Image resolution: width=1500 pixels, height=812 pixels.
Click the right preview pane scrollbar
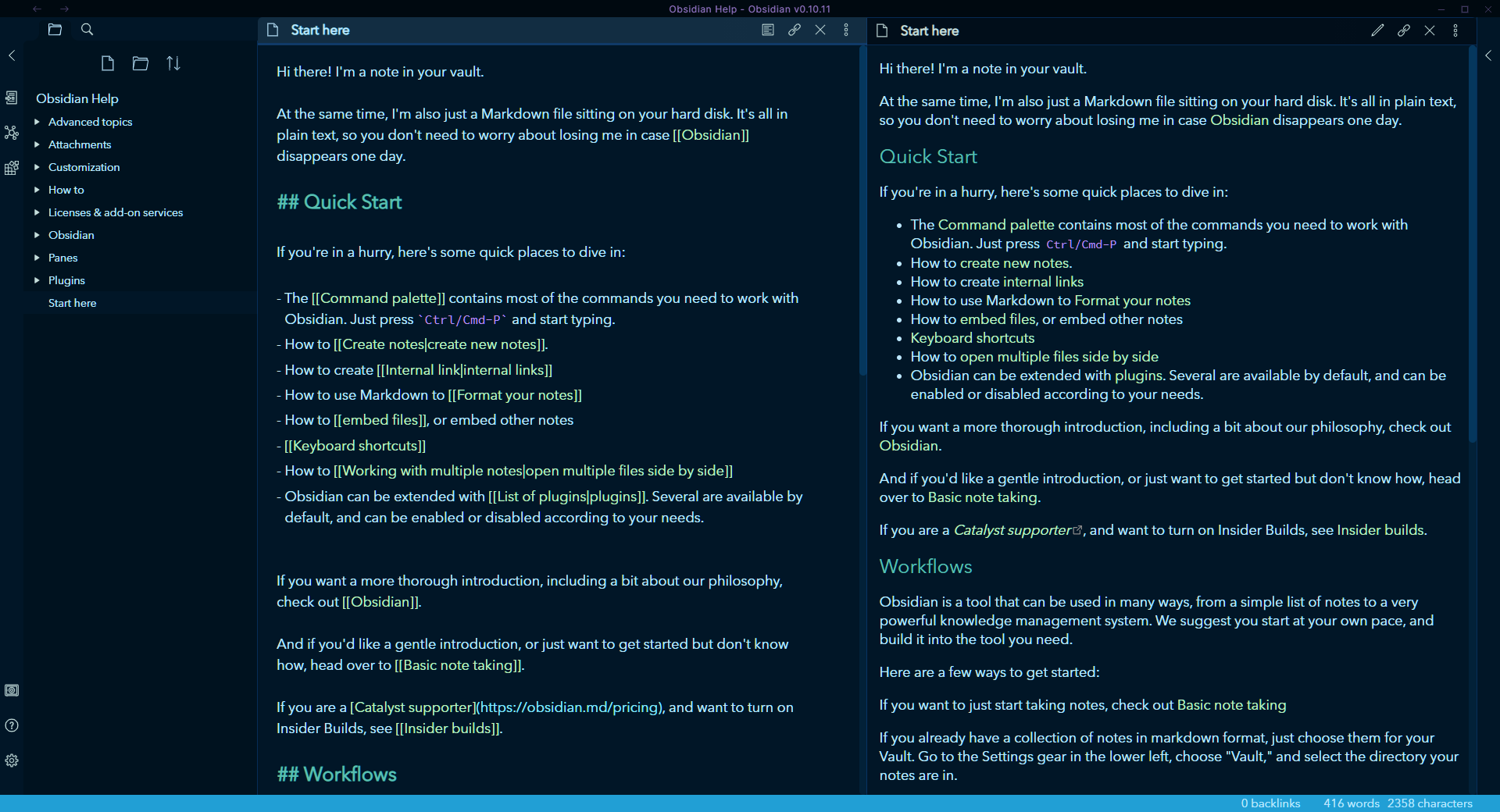pyautogui.click(x=1472, y=244)
